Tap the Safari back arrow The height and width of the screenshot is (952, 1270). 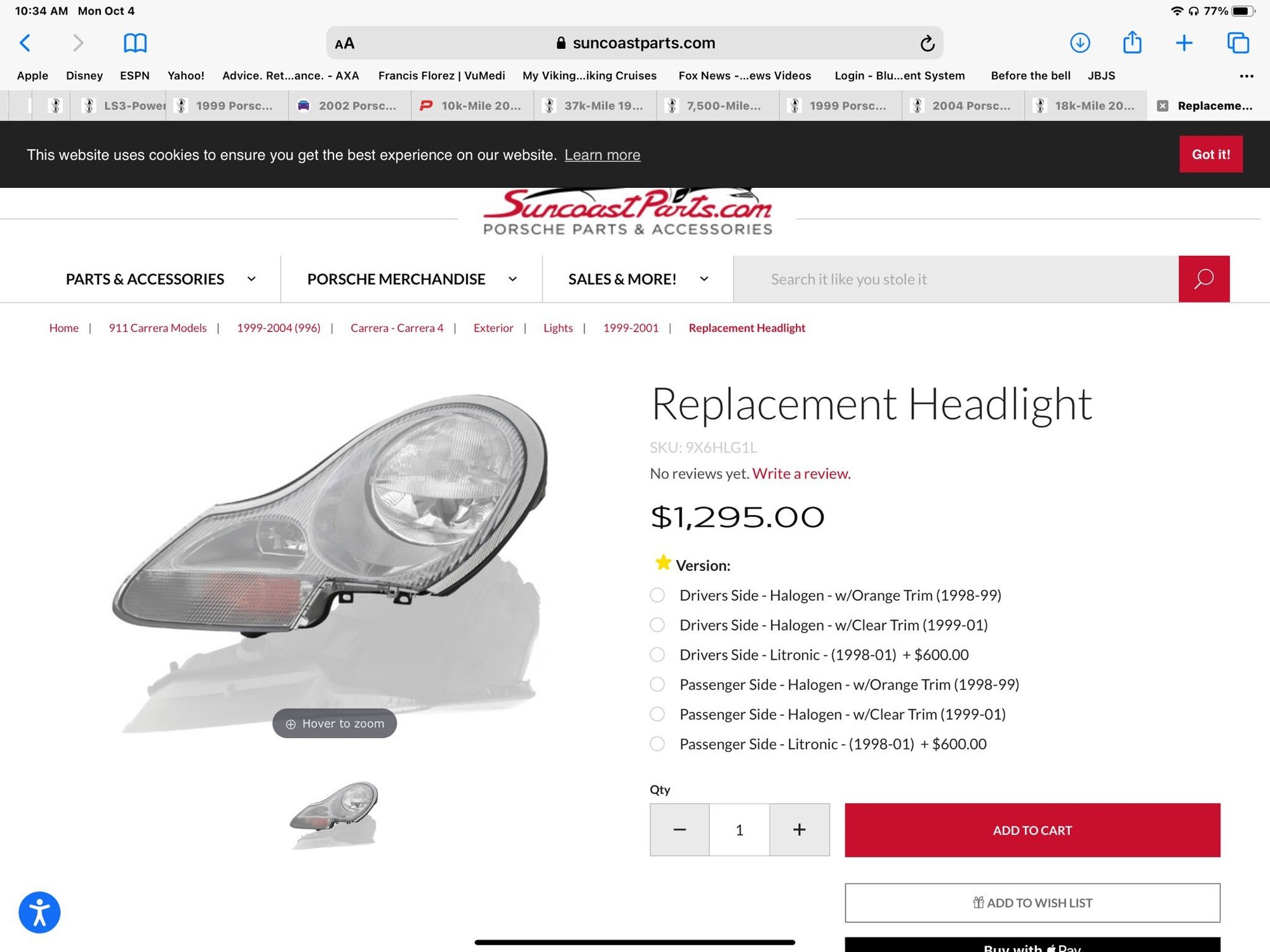[x=25, y=43]
